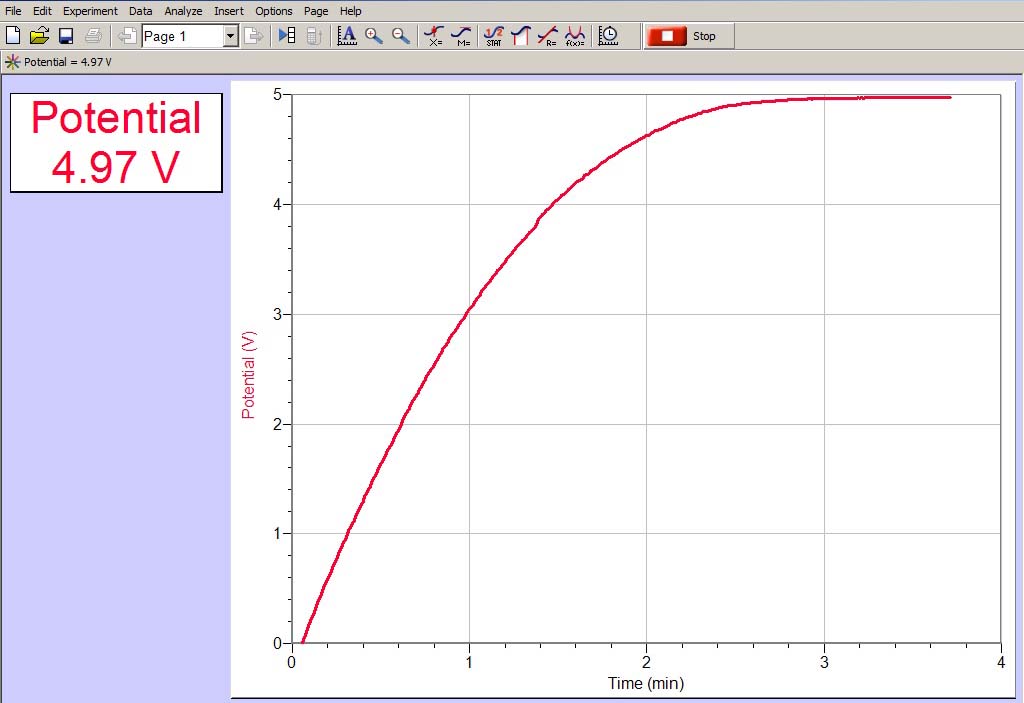This screenshot has width=1024, height=703.
Task: Click the Potential (V) y-axis label
Action: 249,374
